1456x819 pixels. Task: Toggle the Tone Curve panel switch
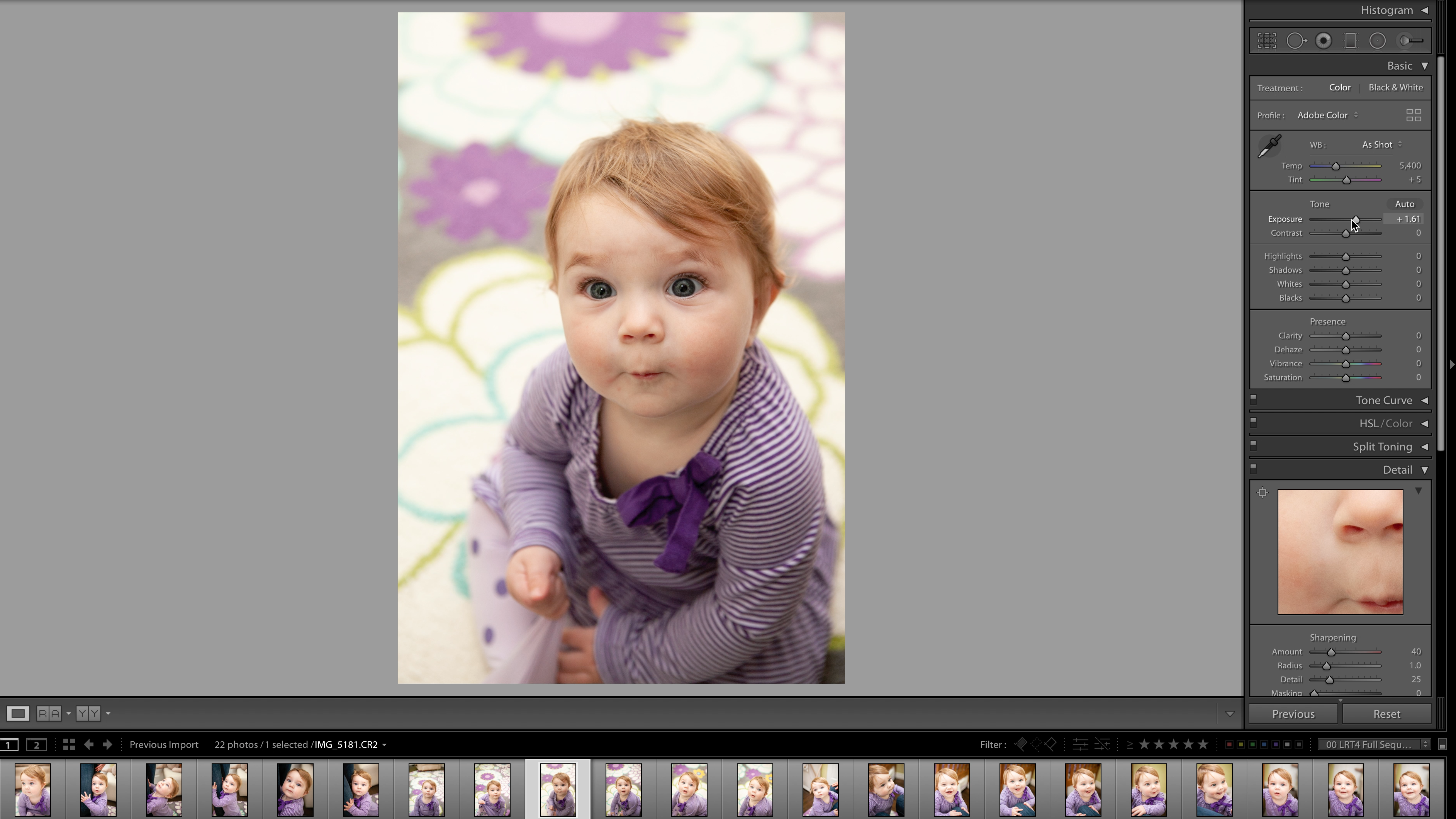click(1254, 399)
